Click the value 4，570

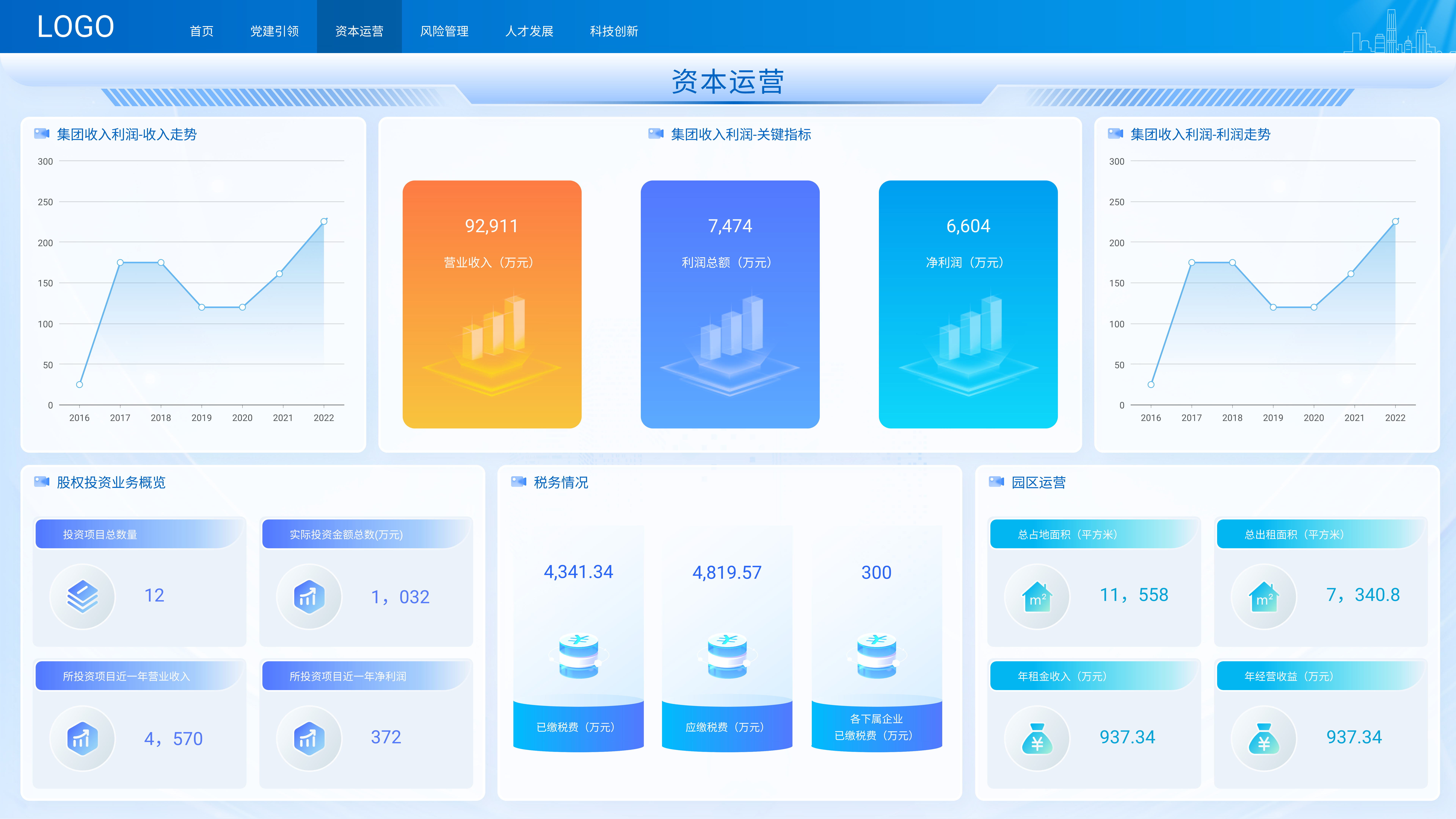173,739
